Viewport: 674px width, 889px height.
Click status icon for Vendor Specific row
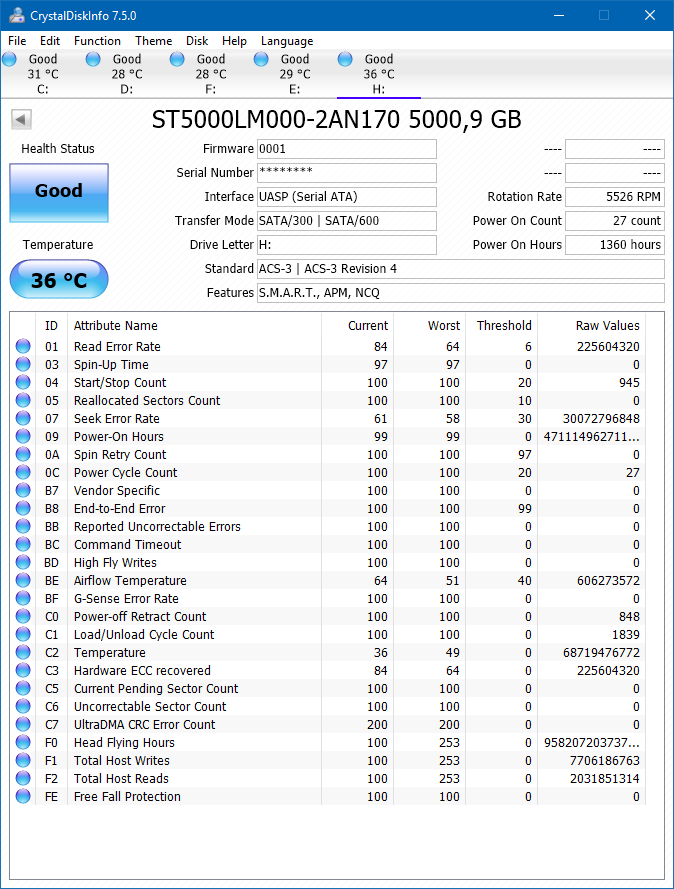(23, 490)
